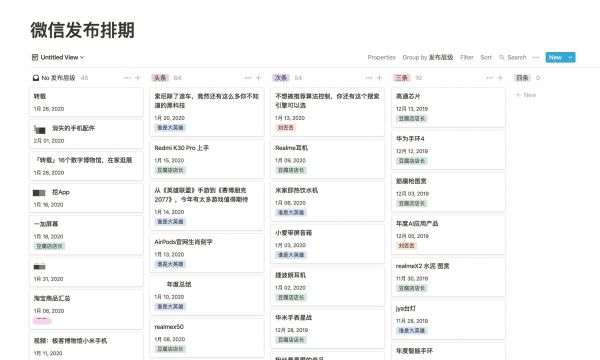
Task: Open the 转载 card dated 1月 26
Action: click(x=86, y=102)
